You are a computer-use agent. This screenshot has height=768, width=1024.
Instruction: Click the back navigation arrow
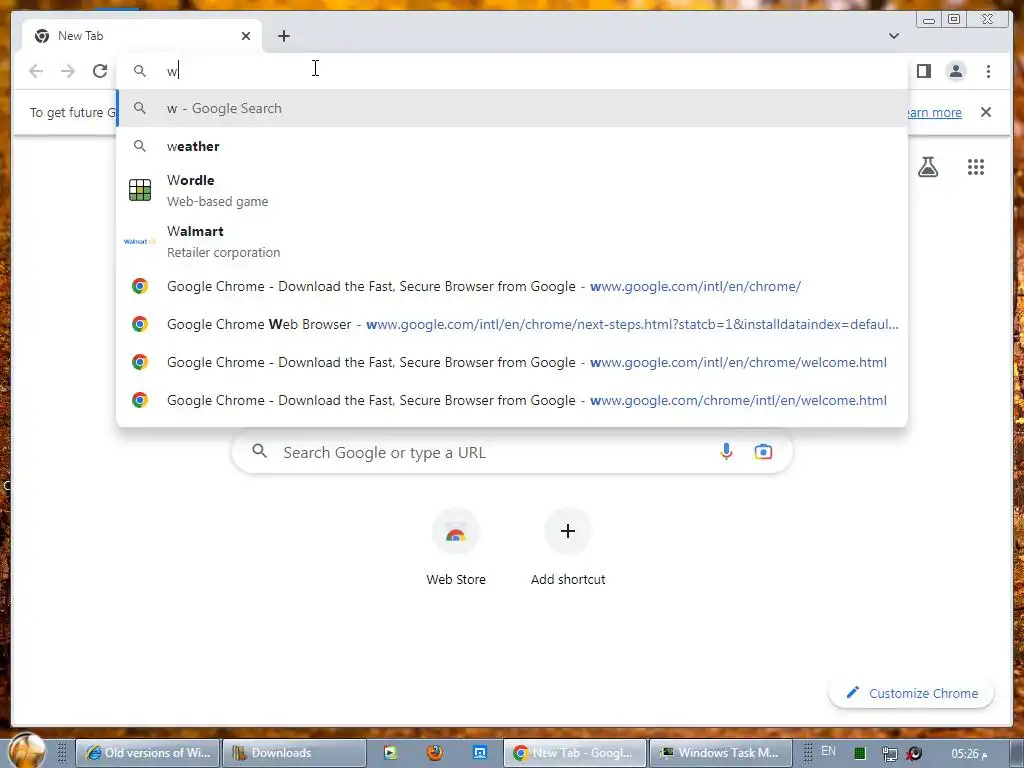[36, 71]
